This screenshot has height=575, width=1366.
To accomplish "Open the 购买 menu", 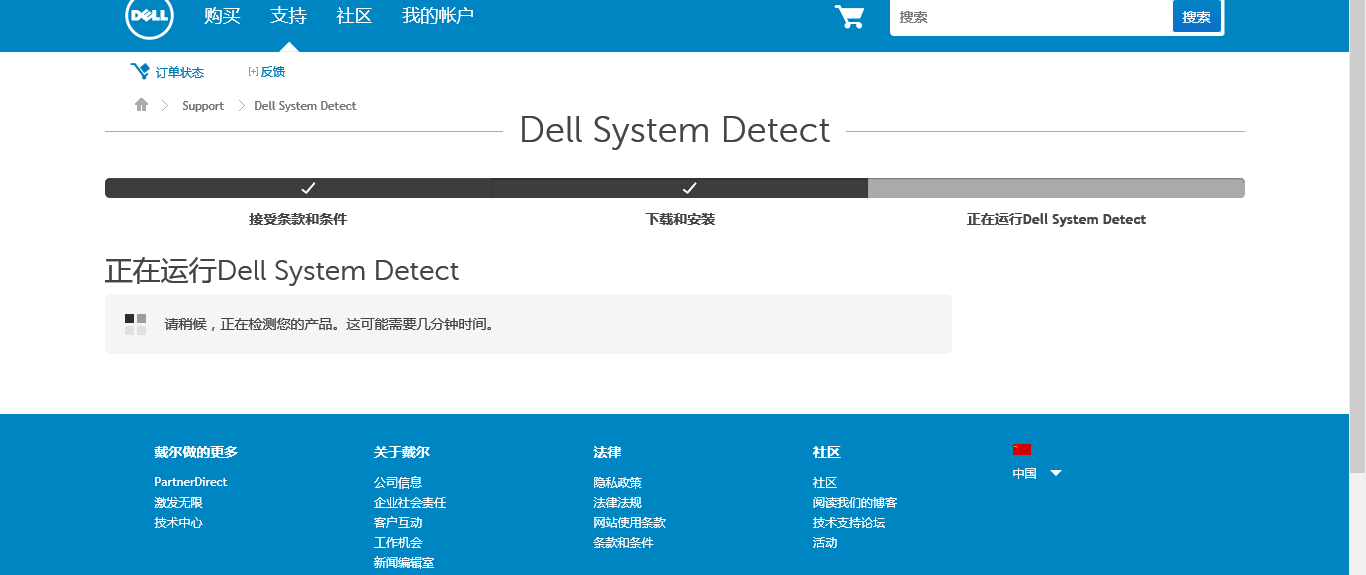I will 222,16.
